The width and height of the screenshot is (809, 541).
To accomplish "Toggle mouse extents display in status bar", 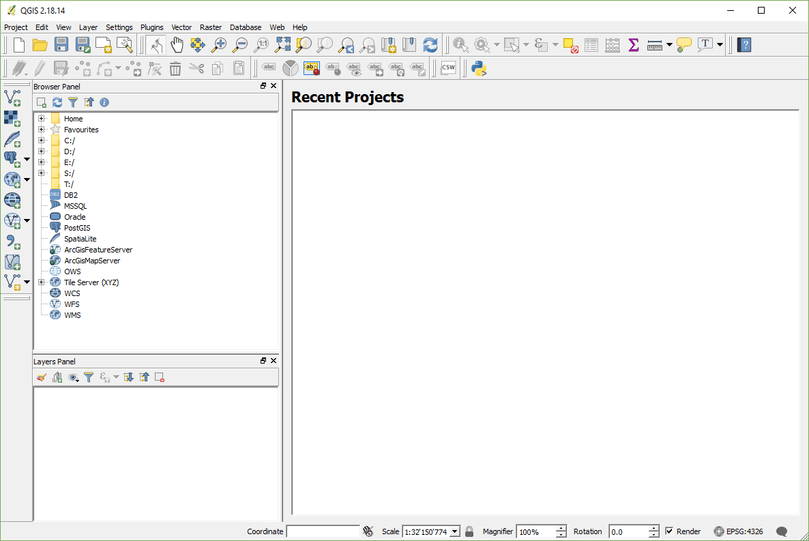I will coord(368,531).
